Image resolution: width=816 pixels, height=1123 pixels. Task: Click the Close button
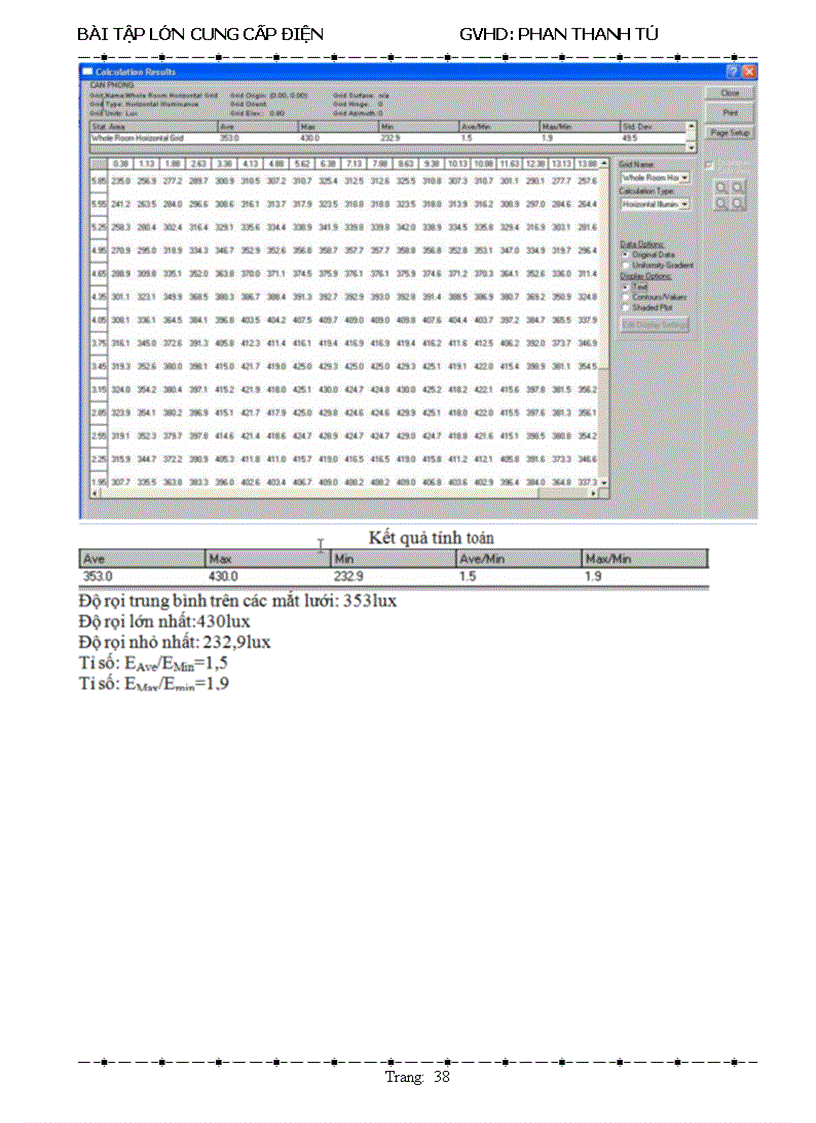pos(729,93)
